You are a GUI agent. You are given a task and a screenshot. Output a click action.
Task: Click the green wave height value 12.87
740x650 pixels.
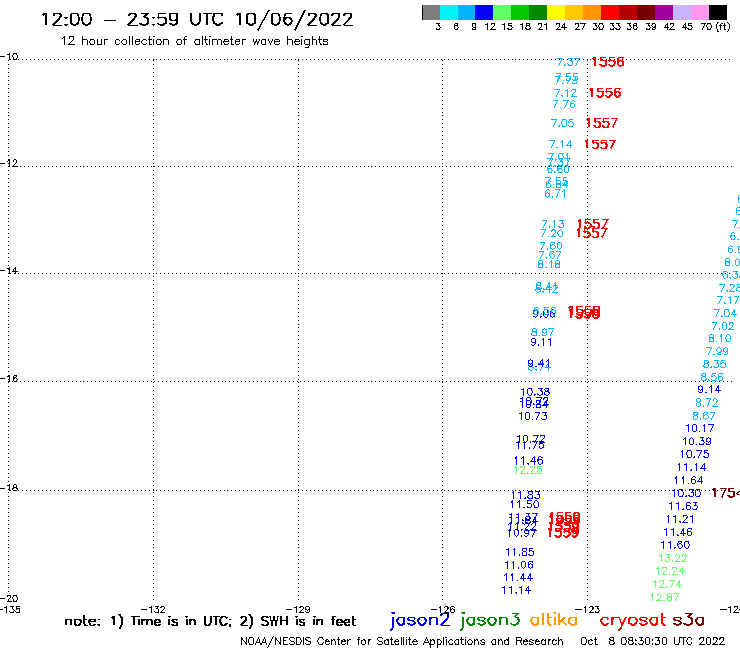(664, 597)
